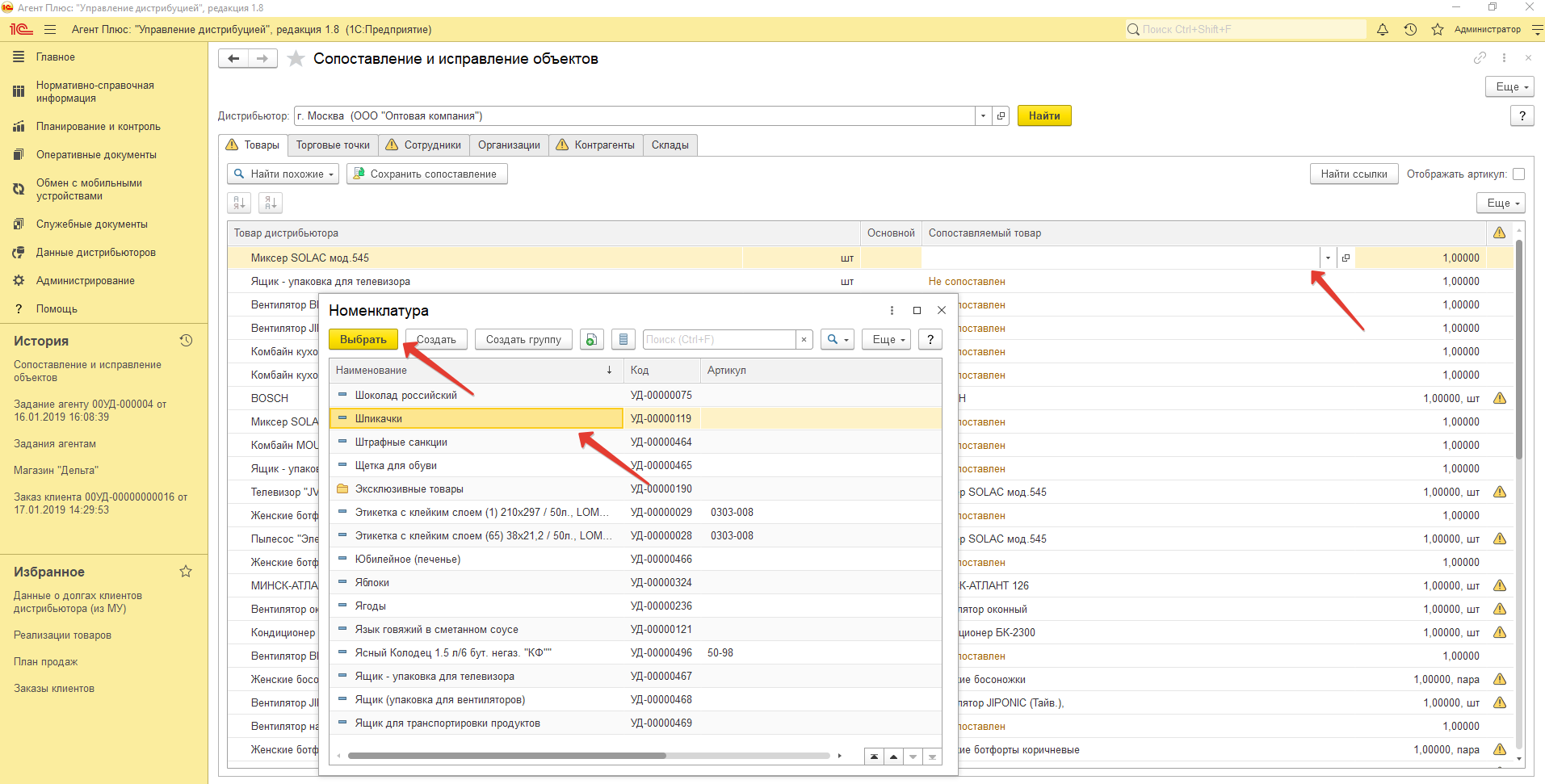Screen dimensions: 1545x784
Task: Open the 1C main menu hamburger icon
Action: [x=50, y=29]
